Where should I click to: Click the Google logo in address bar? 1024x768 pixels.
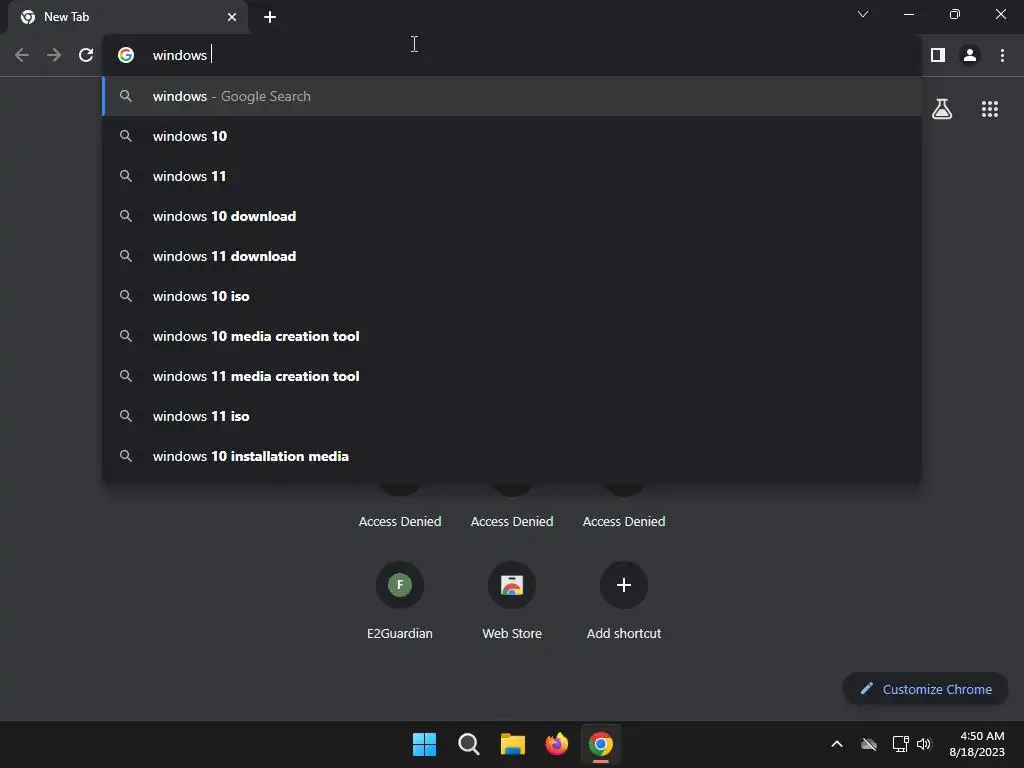(x=126, y=55)
